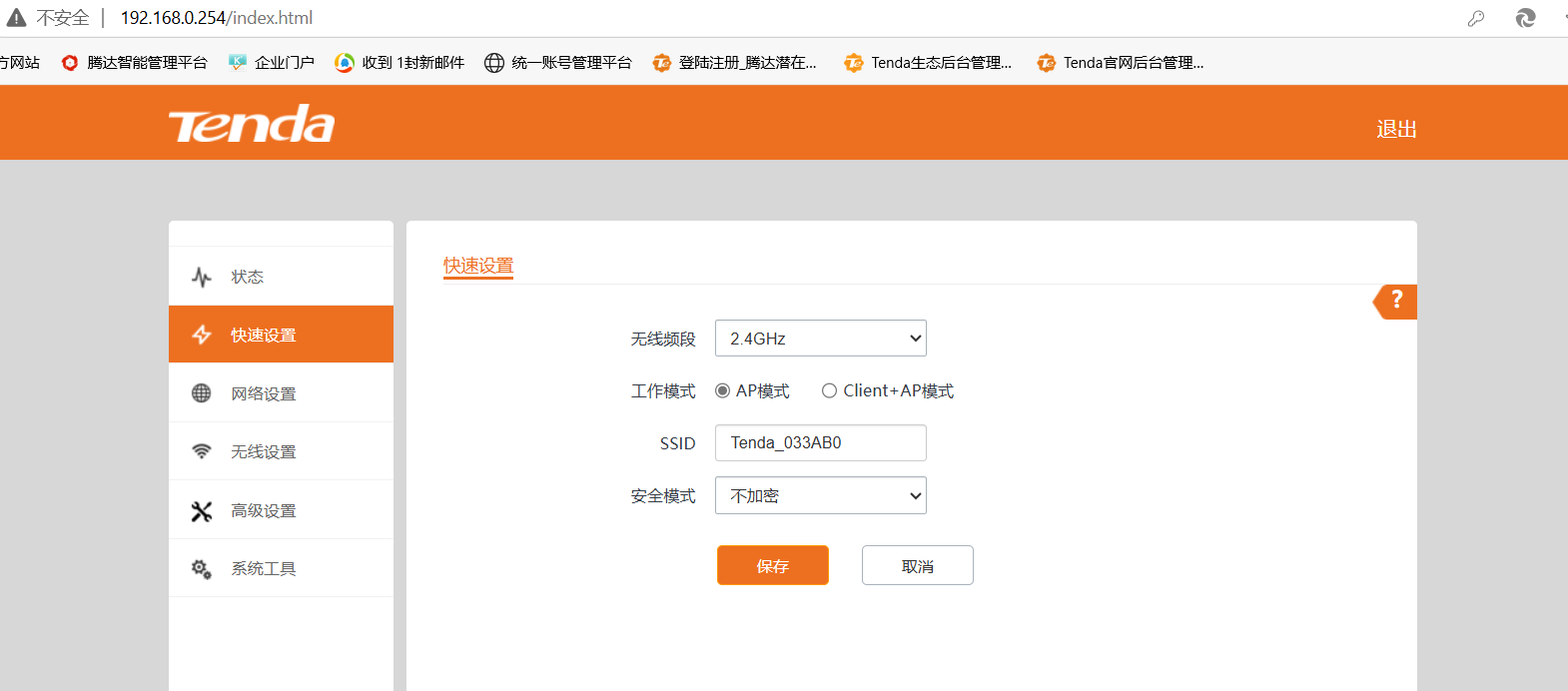Click the 取消 button
Image resolution: width=1568 pixels, height=691 pixels.
point(917,565)
